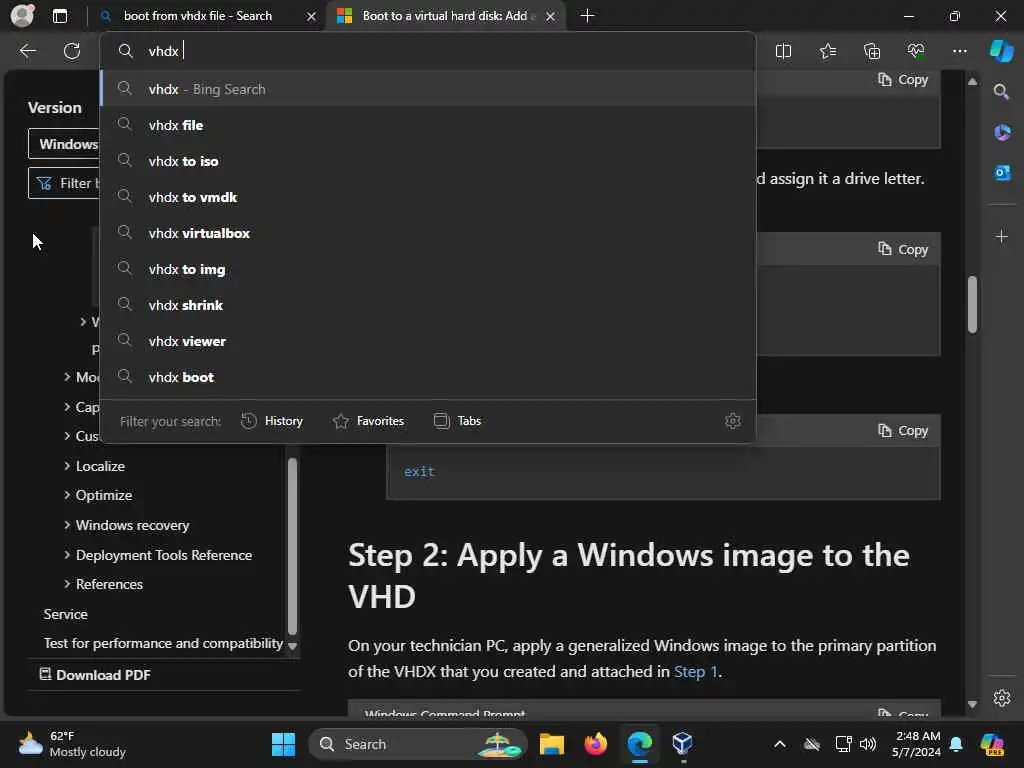Close the boot from vhdx file tab
Screen dimensions: 1024x768
click(x=312, y=16)
